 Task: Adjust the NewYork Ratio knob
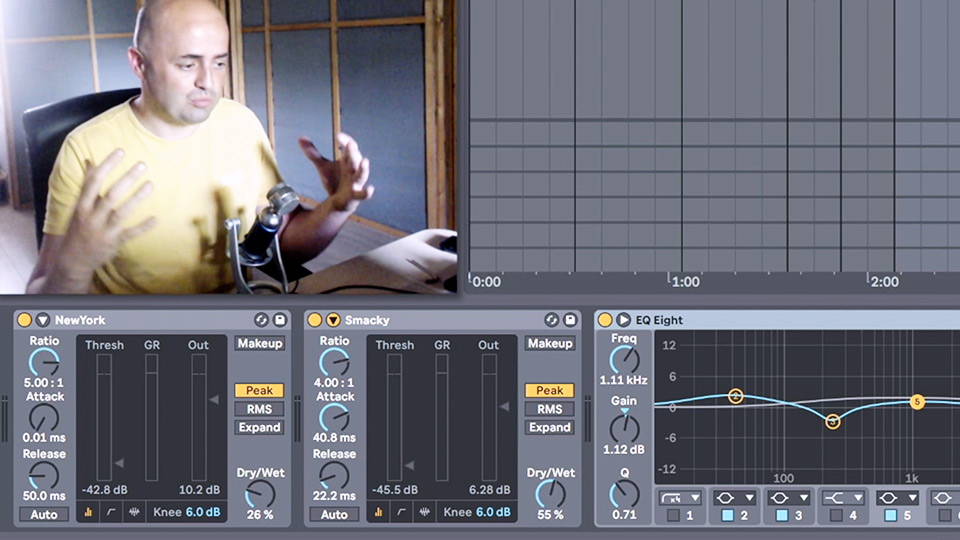(44, 362)
